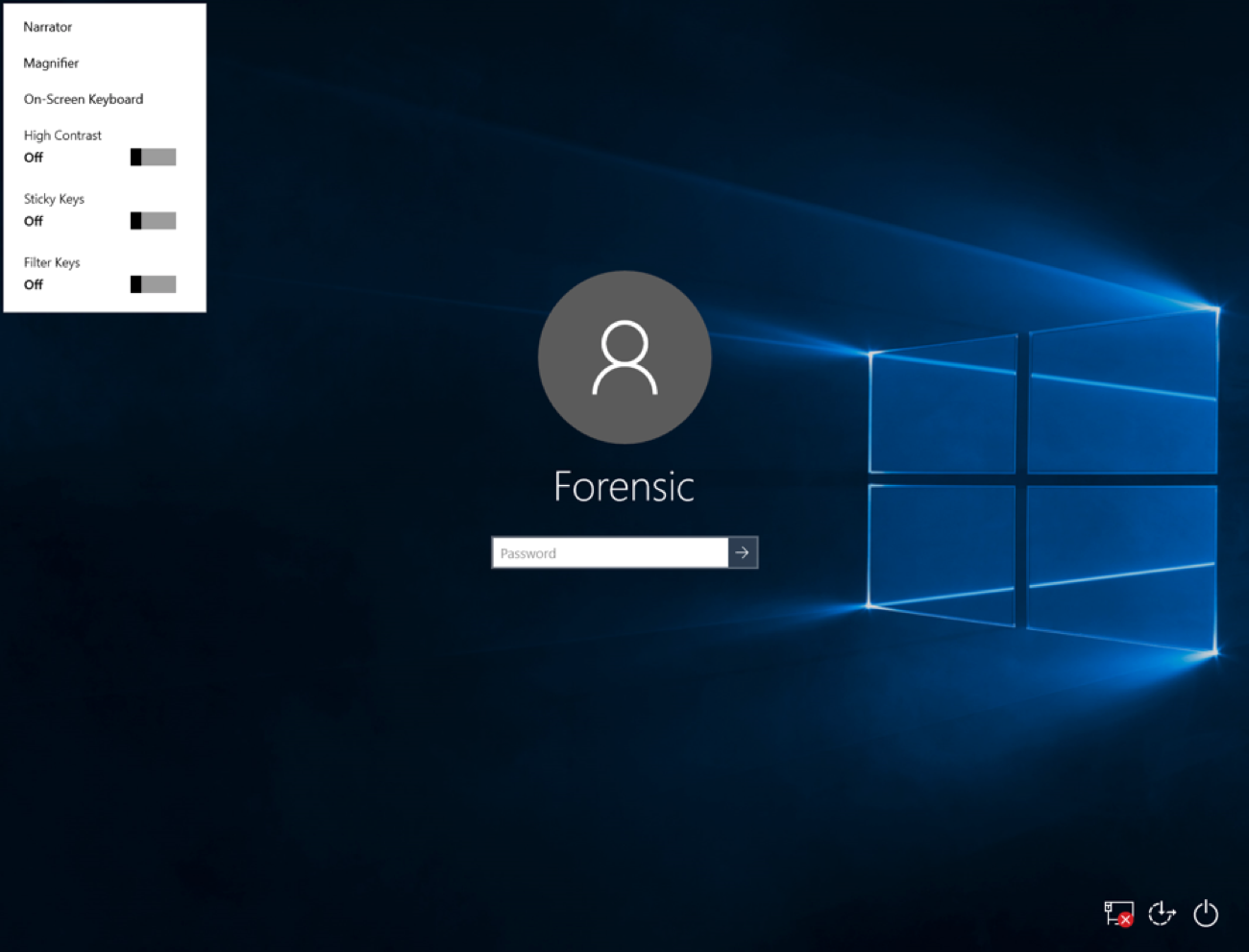Enable Sticky Keys

point(153,220)
